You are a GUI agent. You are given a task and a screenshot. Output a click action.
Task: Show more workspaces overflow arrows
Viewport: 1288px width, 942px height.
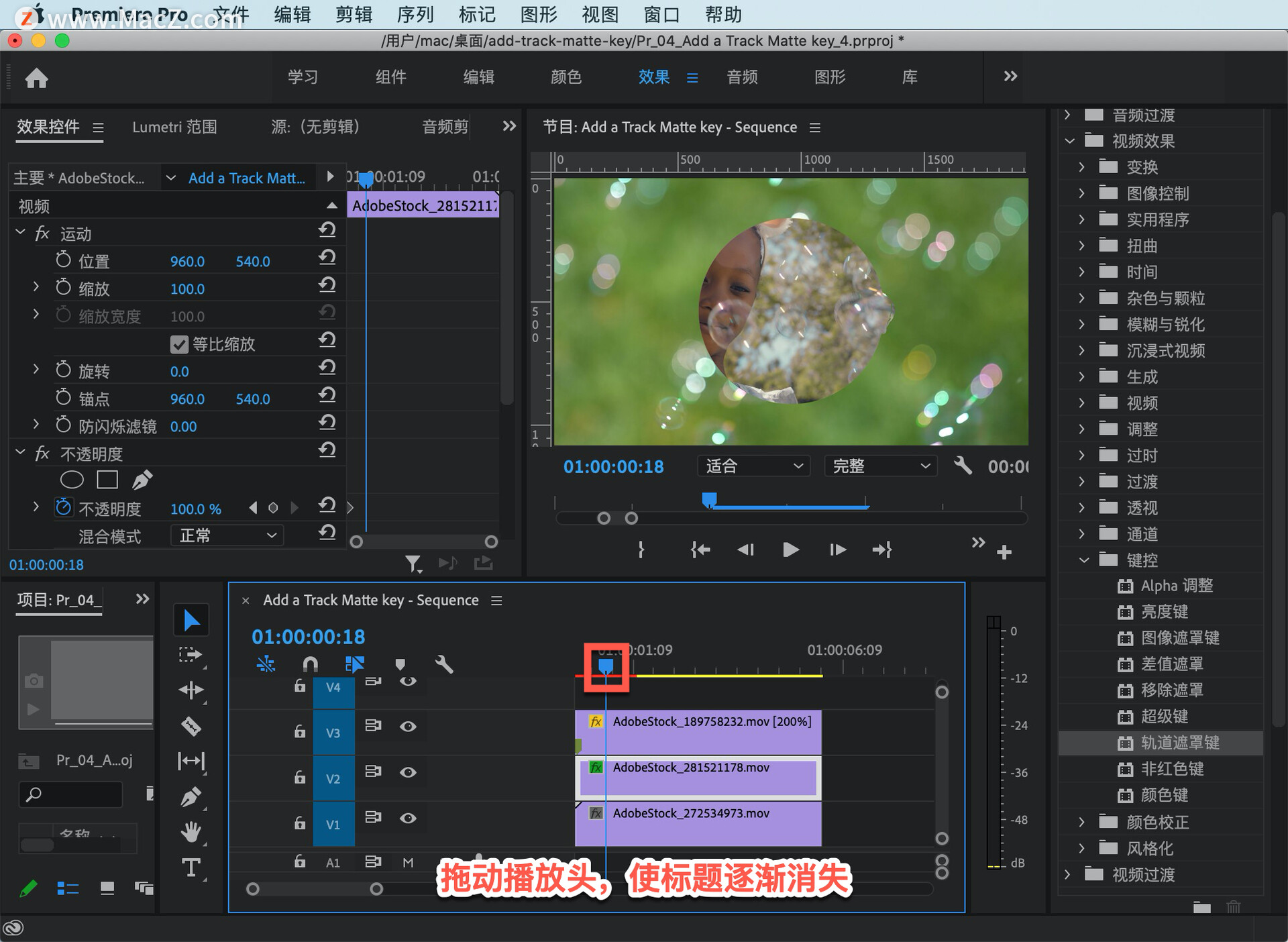coord(1010,76)
